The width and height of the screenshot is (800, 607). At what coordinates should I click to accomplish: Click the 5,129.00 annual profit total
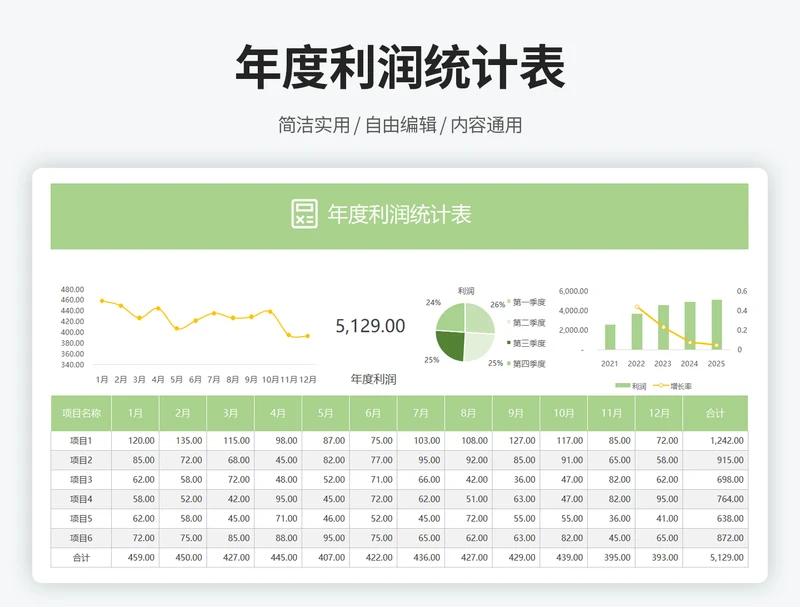click(x=370, y=325)
